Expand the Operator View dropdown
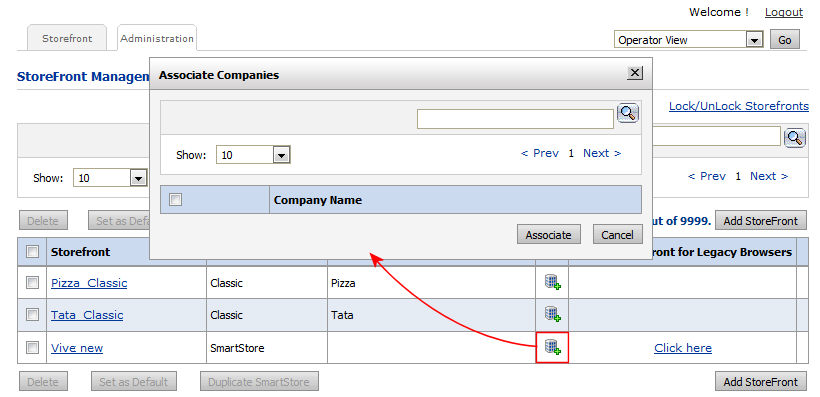820x397 pixels. click(x=689, y=40)
